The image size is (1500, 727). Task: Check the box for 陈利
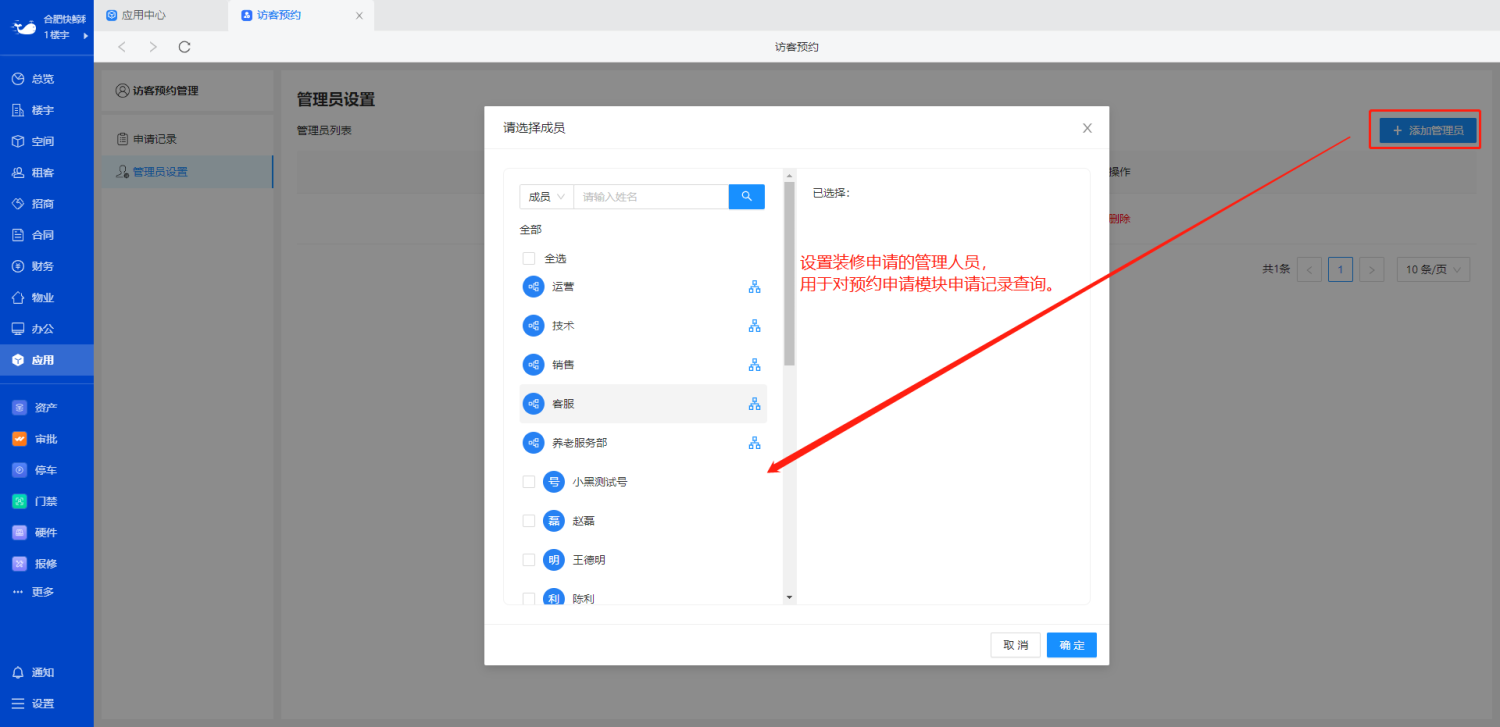529,598
